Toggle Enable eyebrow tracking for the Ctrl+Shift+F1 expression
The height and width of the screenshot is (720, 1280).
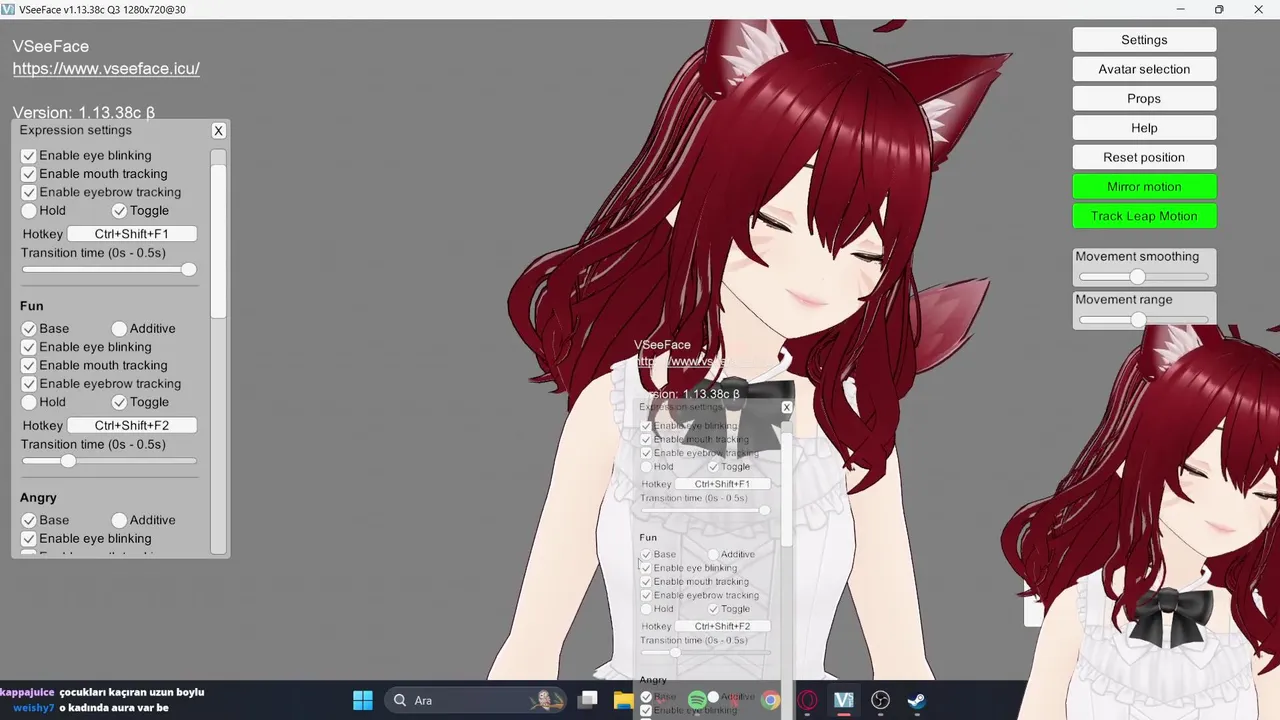point(29,192)
